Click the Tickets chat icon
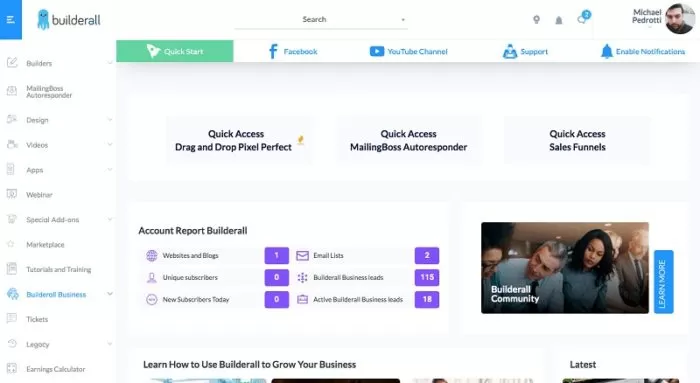Image resolution: width=700 pixels, height=383 pixels. (x=12, y=319)
